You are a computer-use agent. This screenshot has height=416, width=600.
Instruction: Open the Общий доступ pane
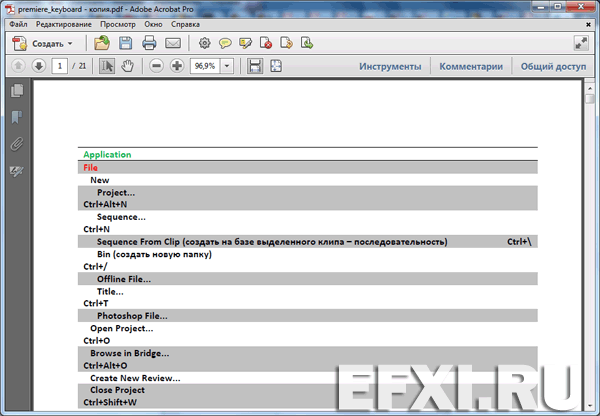[x=553, y=67]
